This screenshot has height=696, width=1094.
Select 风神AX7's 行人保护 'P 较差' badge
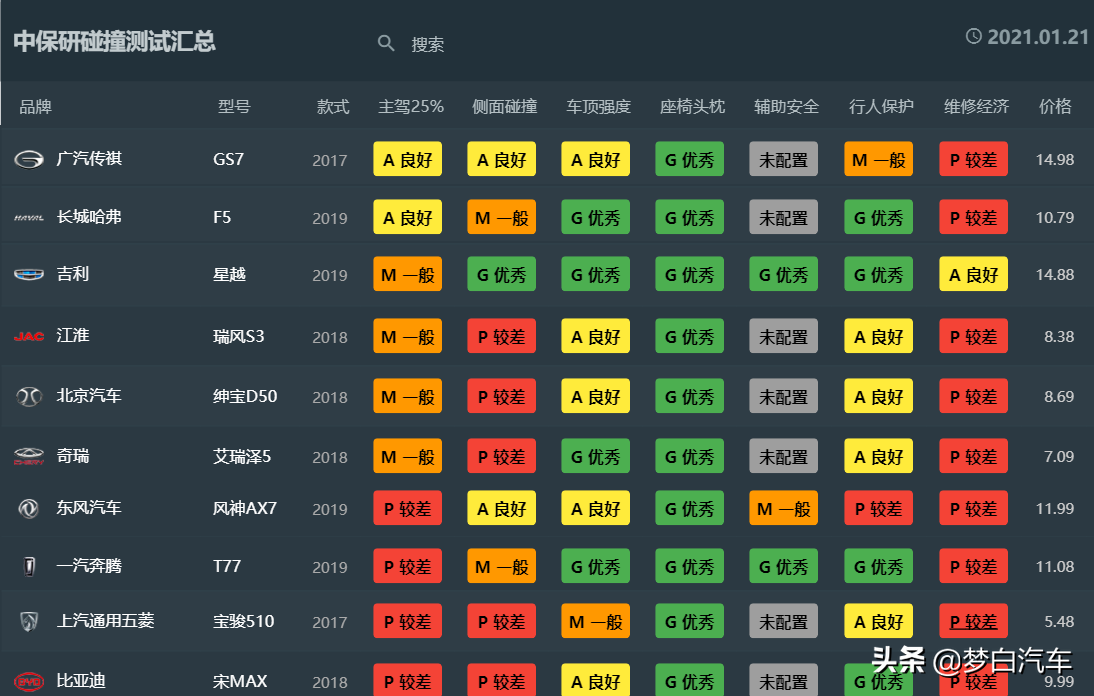coord(878,509)
